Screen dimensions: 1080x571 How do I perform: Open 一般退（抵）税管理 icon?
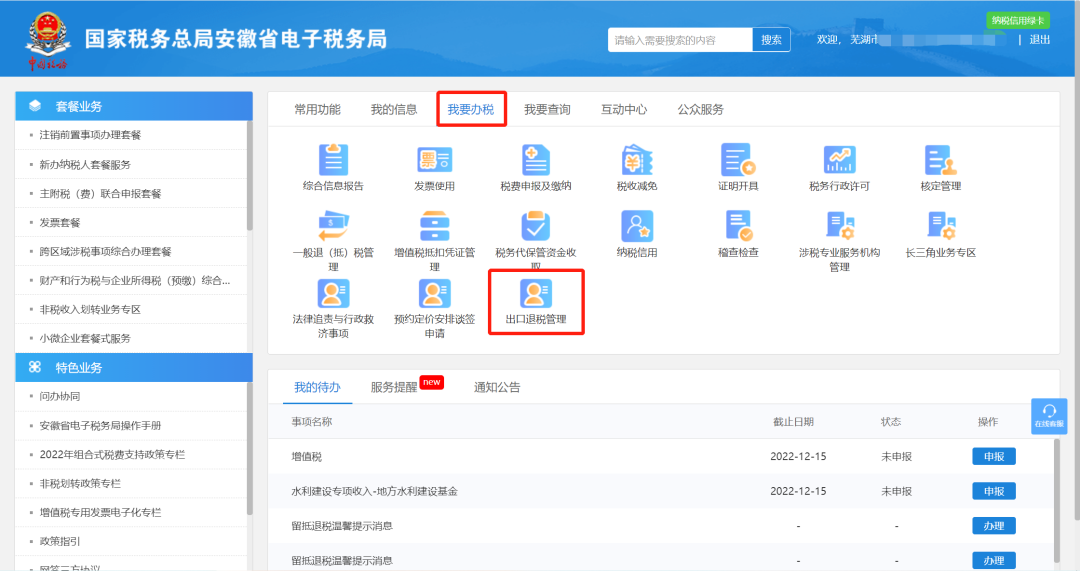point(333,226)
